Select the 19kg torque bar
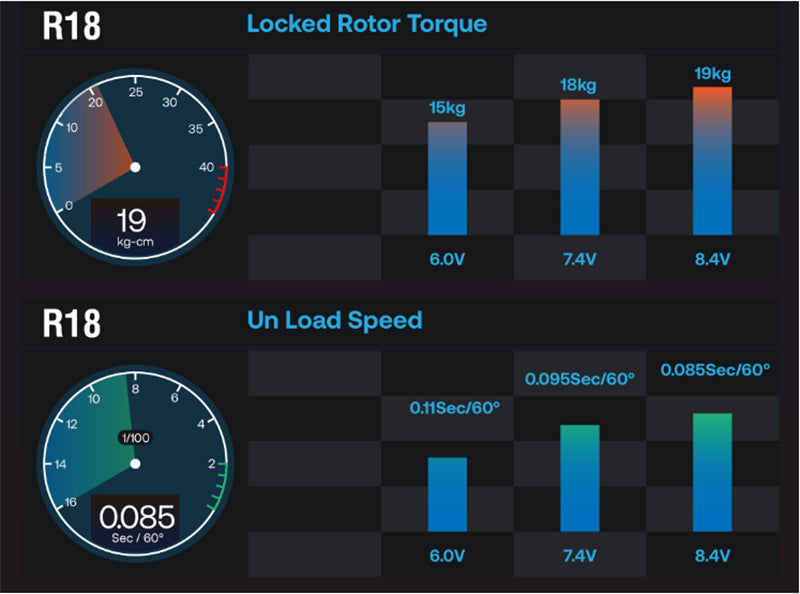Screen dimensions: 800x594 tap(712, 160)
